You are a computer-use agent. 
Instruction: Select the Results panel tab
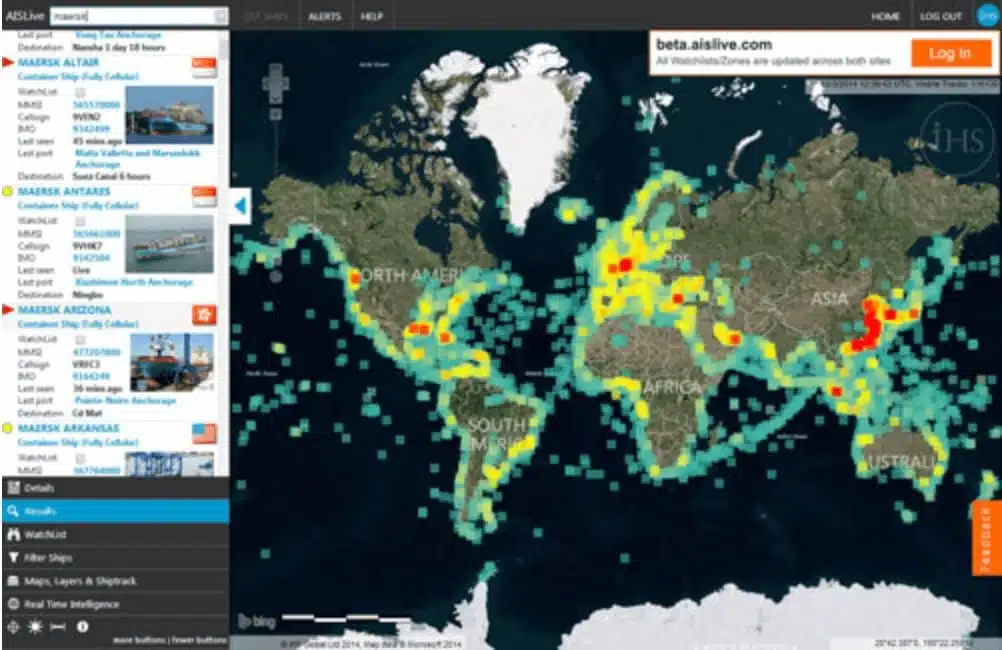(116, 511)
